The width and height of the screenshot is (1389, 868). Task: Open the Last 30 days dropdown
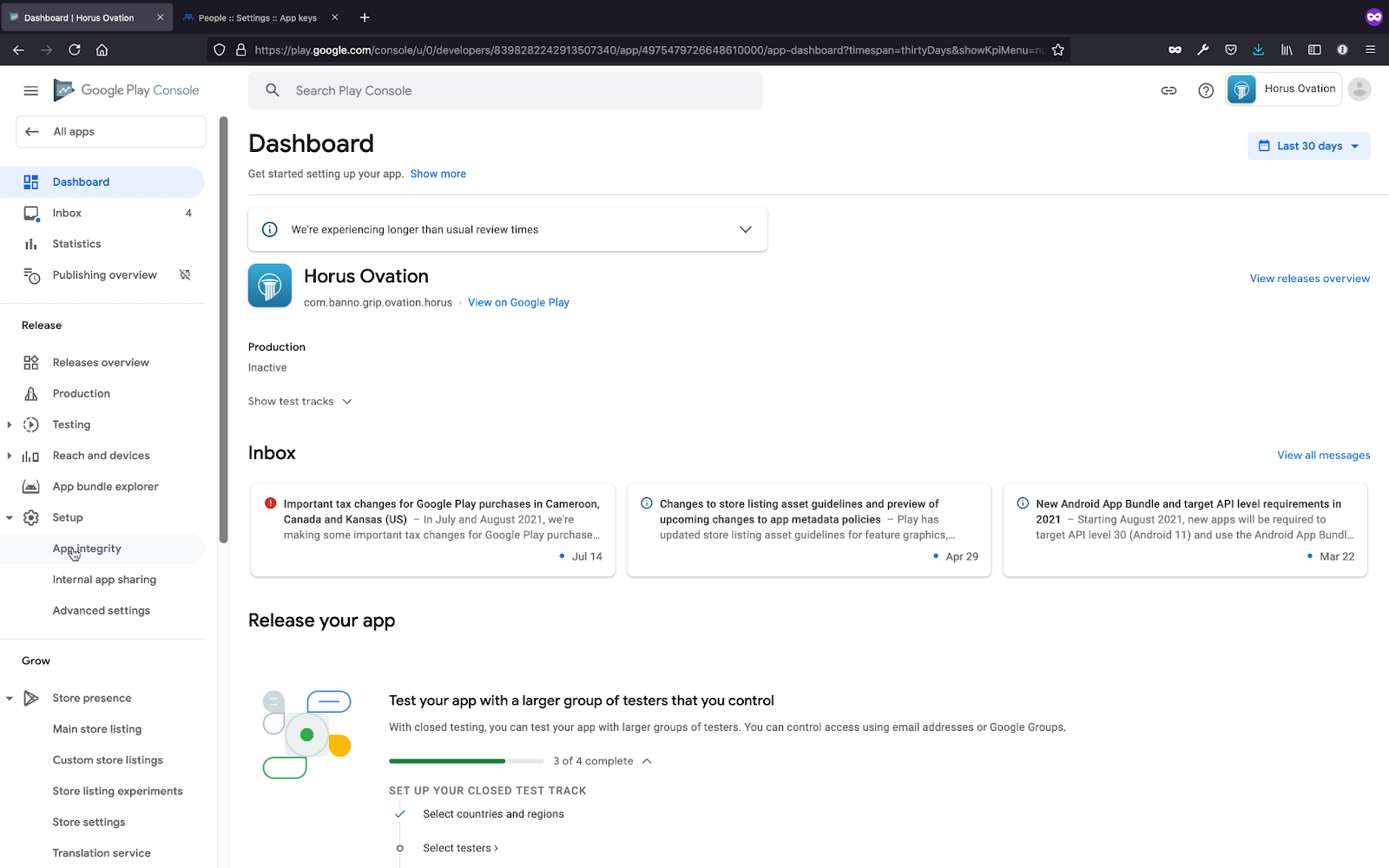(1309, 146)
